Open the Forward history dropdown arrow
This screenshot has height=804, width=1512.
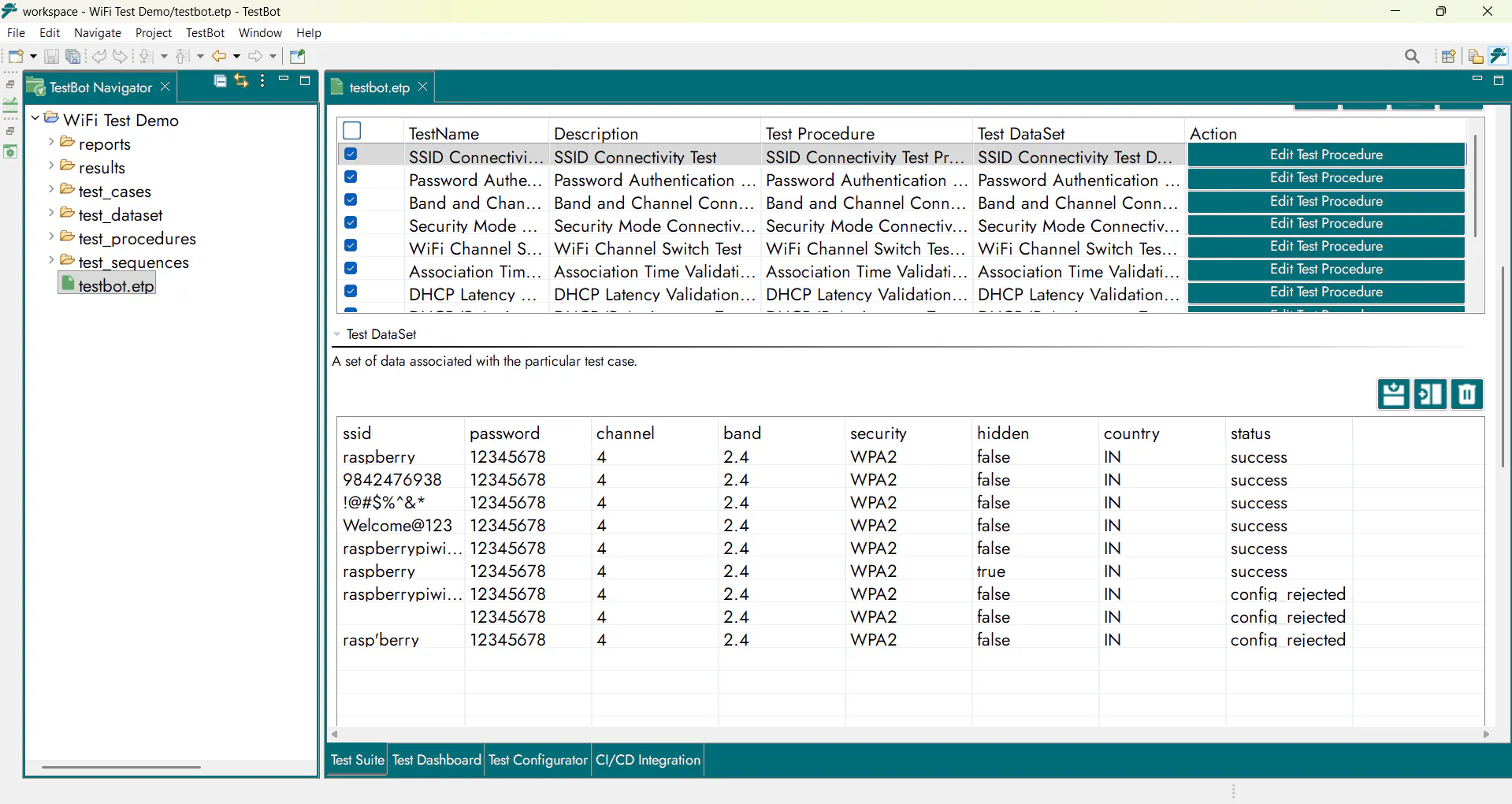tap(273, 56)
